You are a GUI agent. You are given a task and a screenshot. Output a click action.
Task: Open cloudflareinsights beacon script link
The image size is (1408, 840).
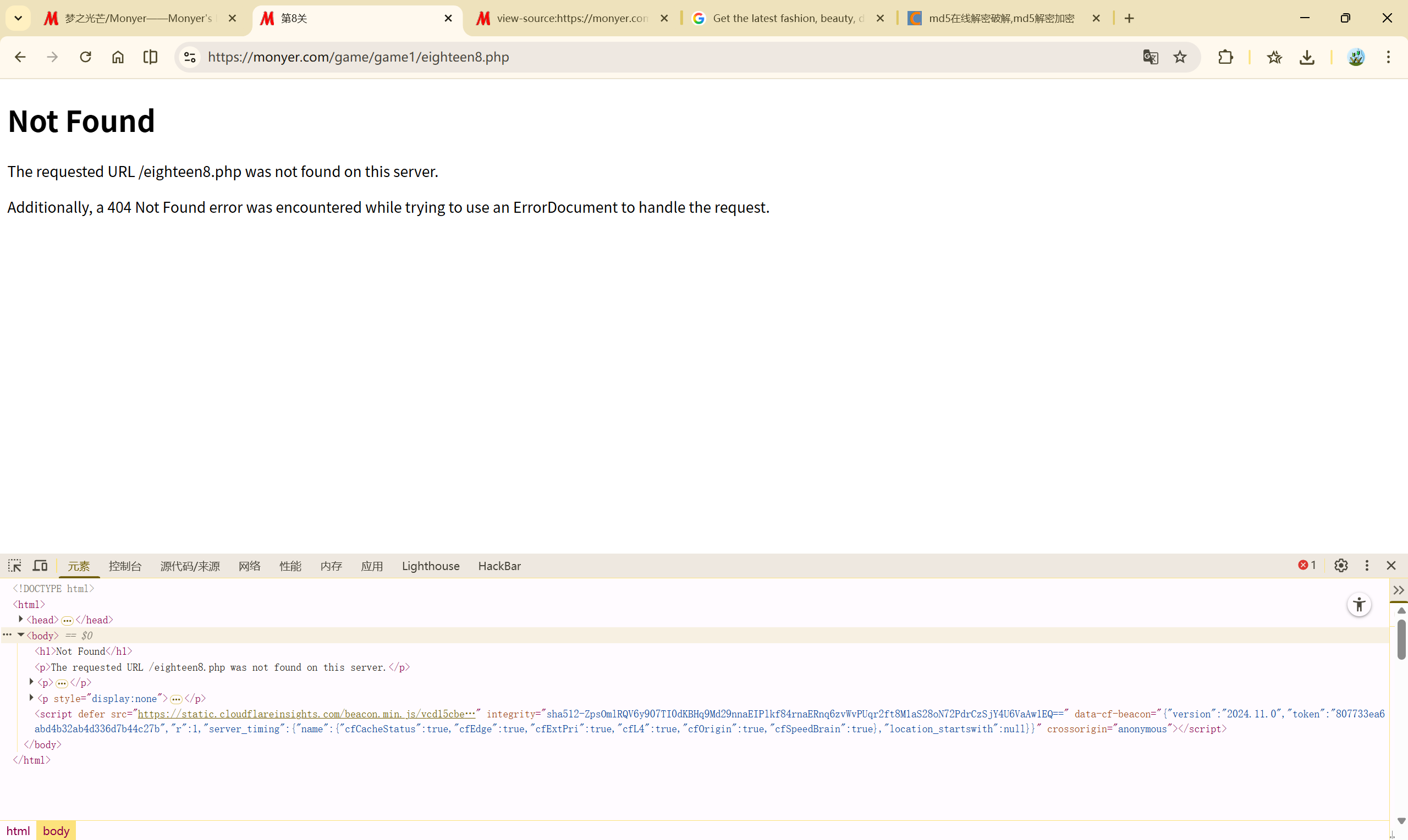[306, 714]
